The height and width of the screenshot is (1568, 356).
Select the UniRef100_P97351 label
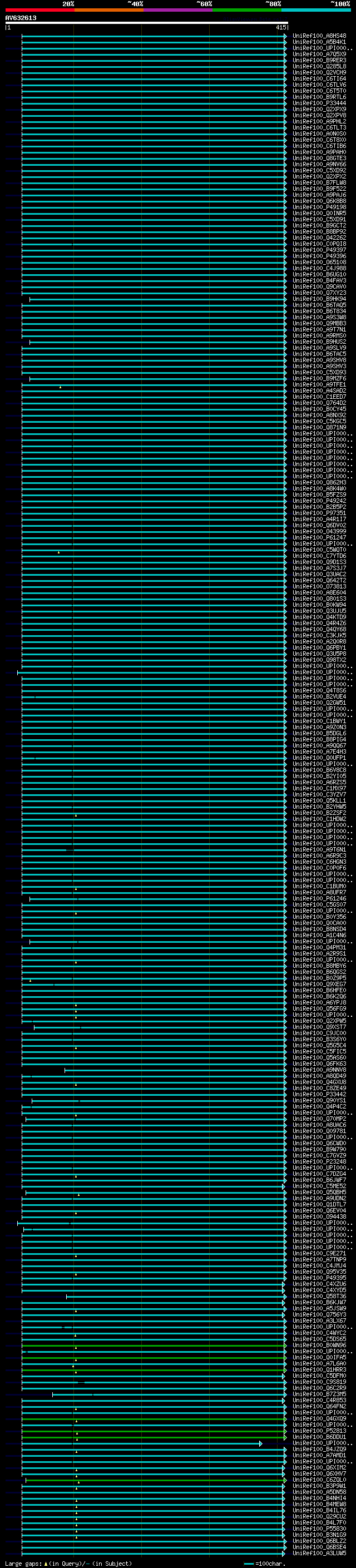coord(319,513)
